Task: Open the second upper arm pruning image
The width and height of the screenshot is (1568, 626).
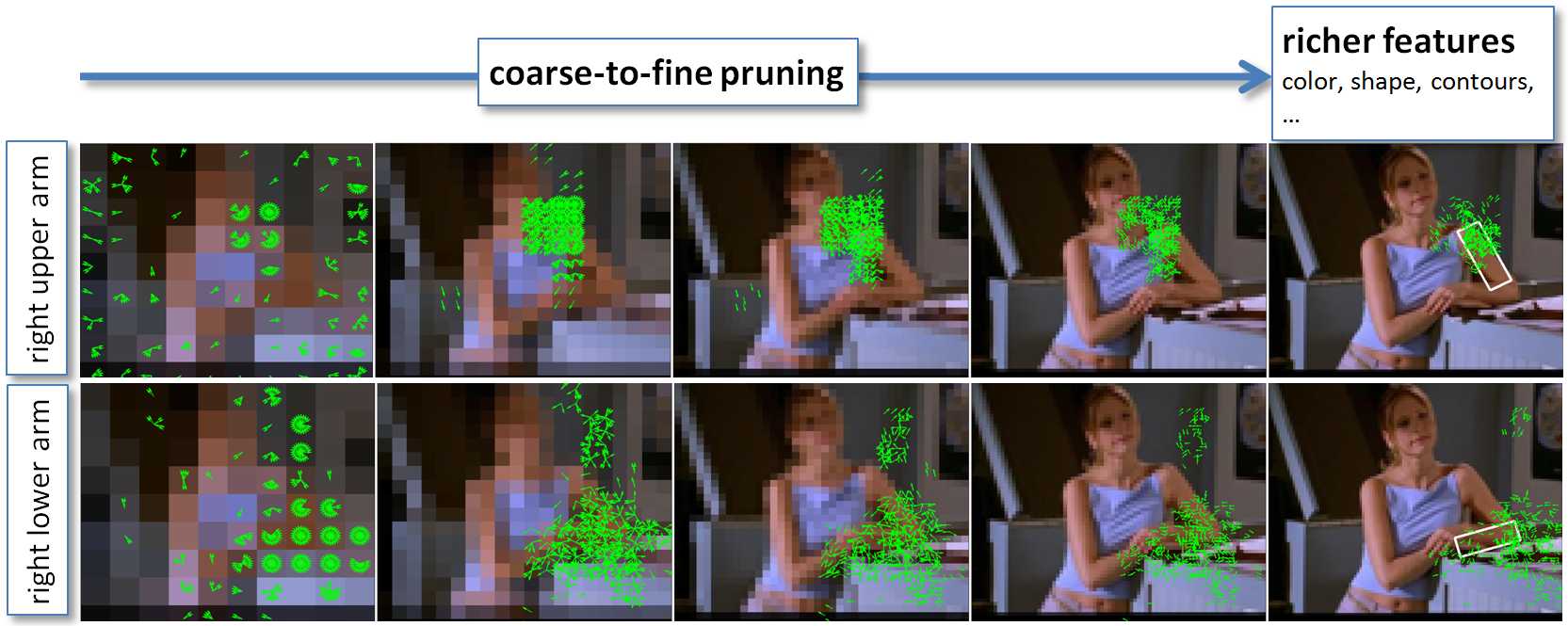Action: point(524,260)
